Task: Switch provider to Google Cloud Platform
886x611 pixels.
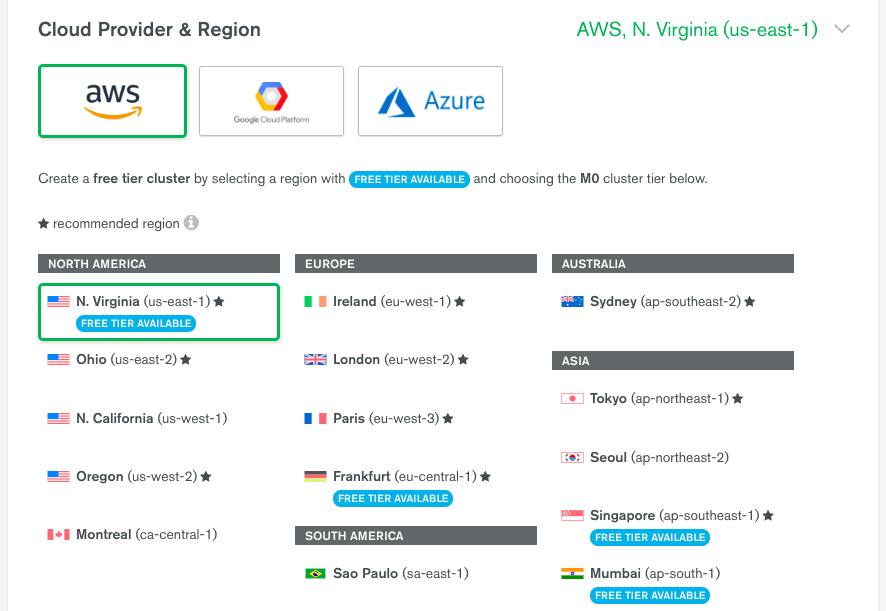Action: pos(270,100)
